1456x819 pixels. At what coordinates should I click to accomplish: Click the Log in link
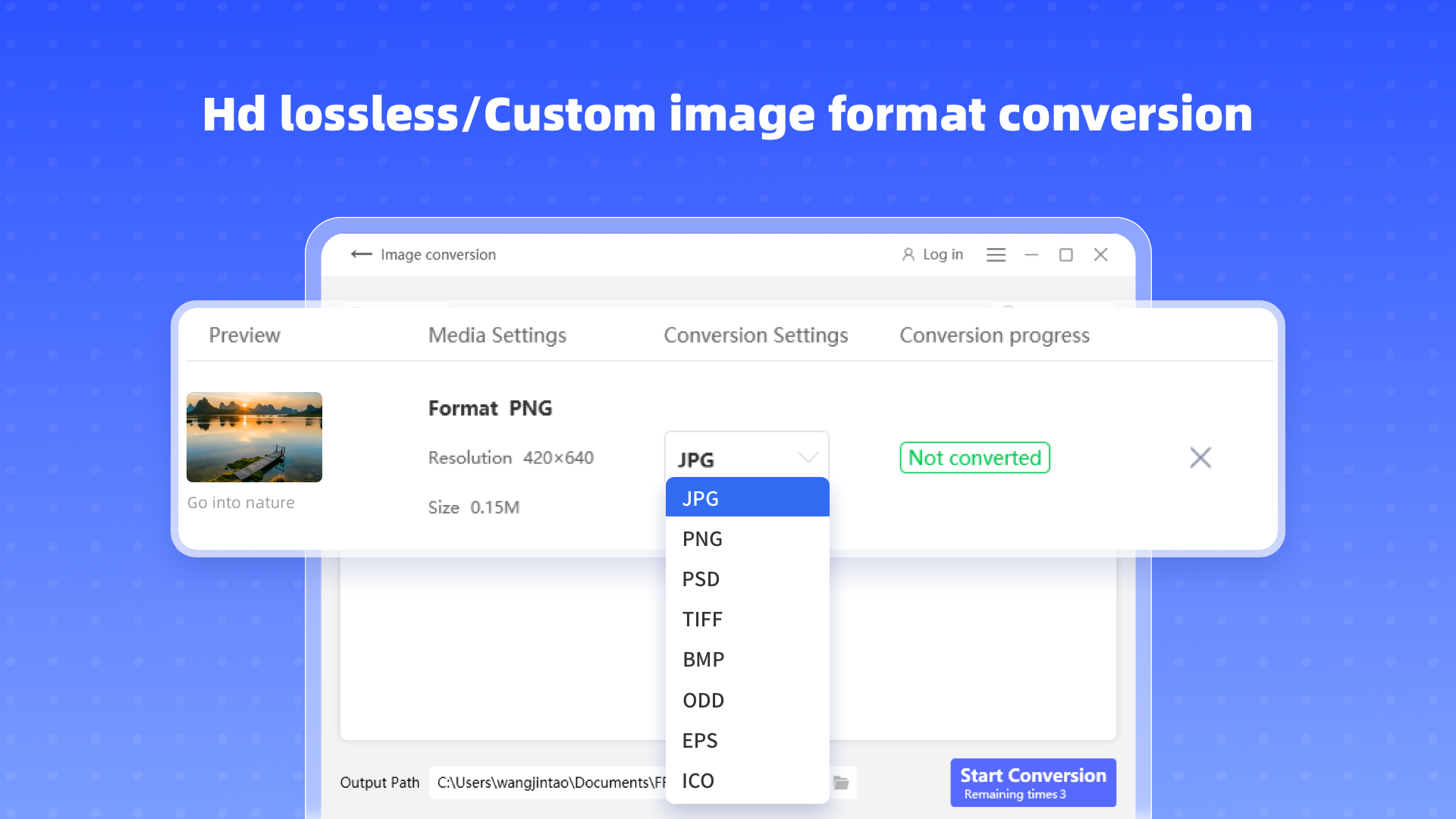coord(943,255)
